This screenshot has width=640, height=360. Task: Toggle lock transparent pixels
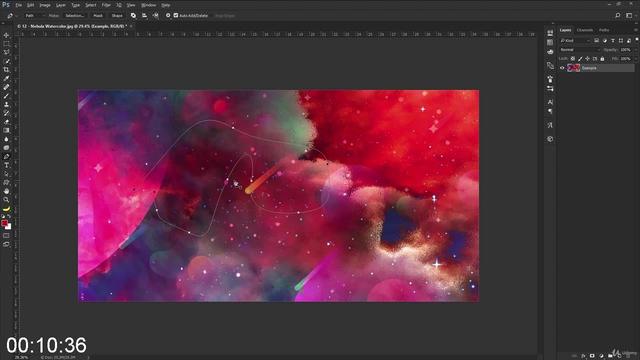[573, 59]
